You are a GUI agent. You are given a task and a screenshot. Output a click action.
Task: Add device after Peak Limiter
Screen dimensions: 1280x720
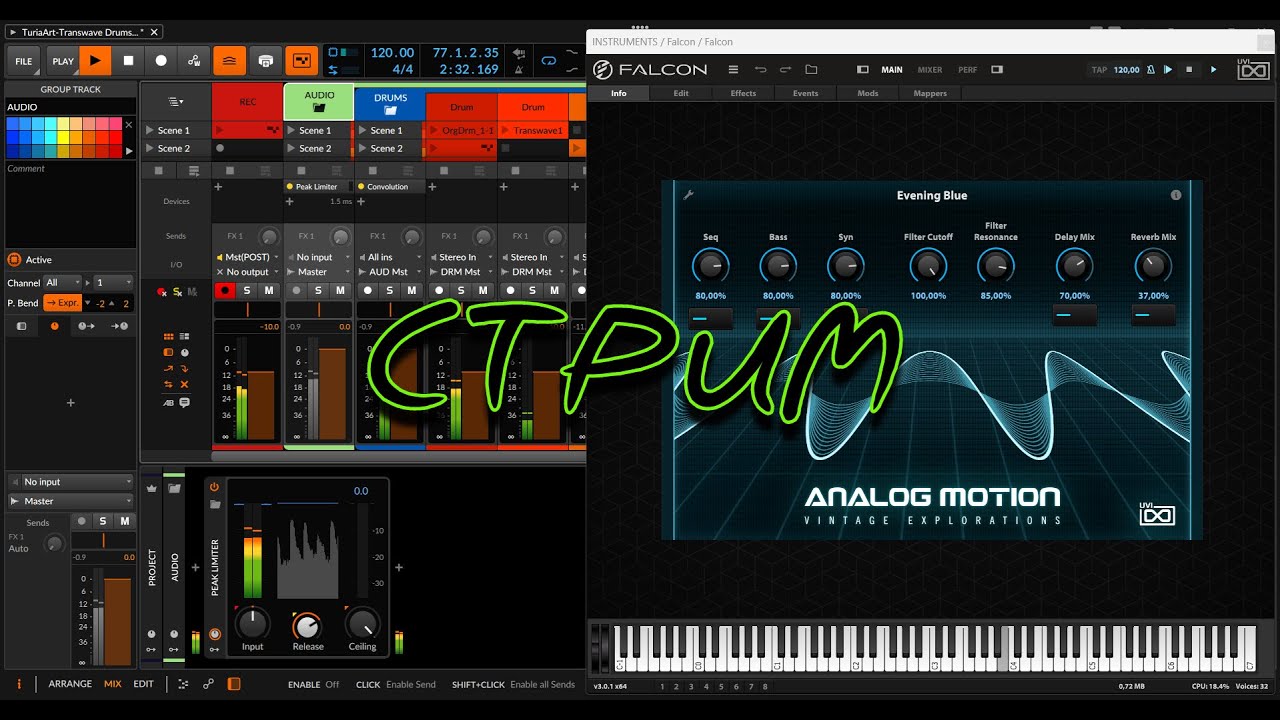pos(398,568)
